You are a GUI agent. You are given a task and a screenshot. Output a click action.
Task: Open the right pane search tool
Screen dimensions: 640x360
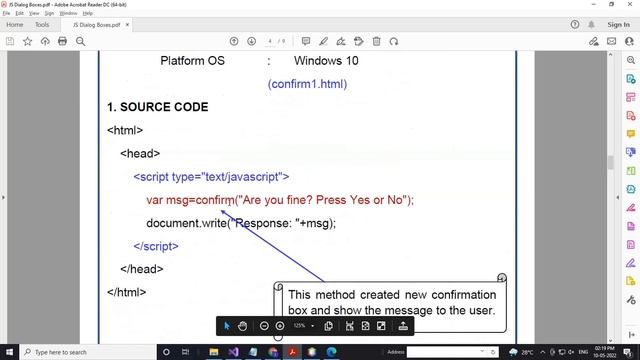click(x=631, y=60)
